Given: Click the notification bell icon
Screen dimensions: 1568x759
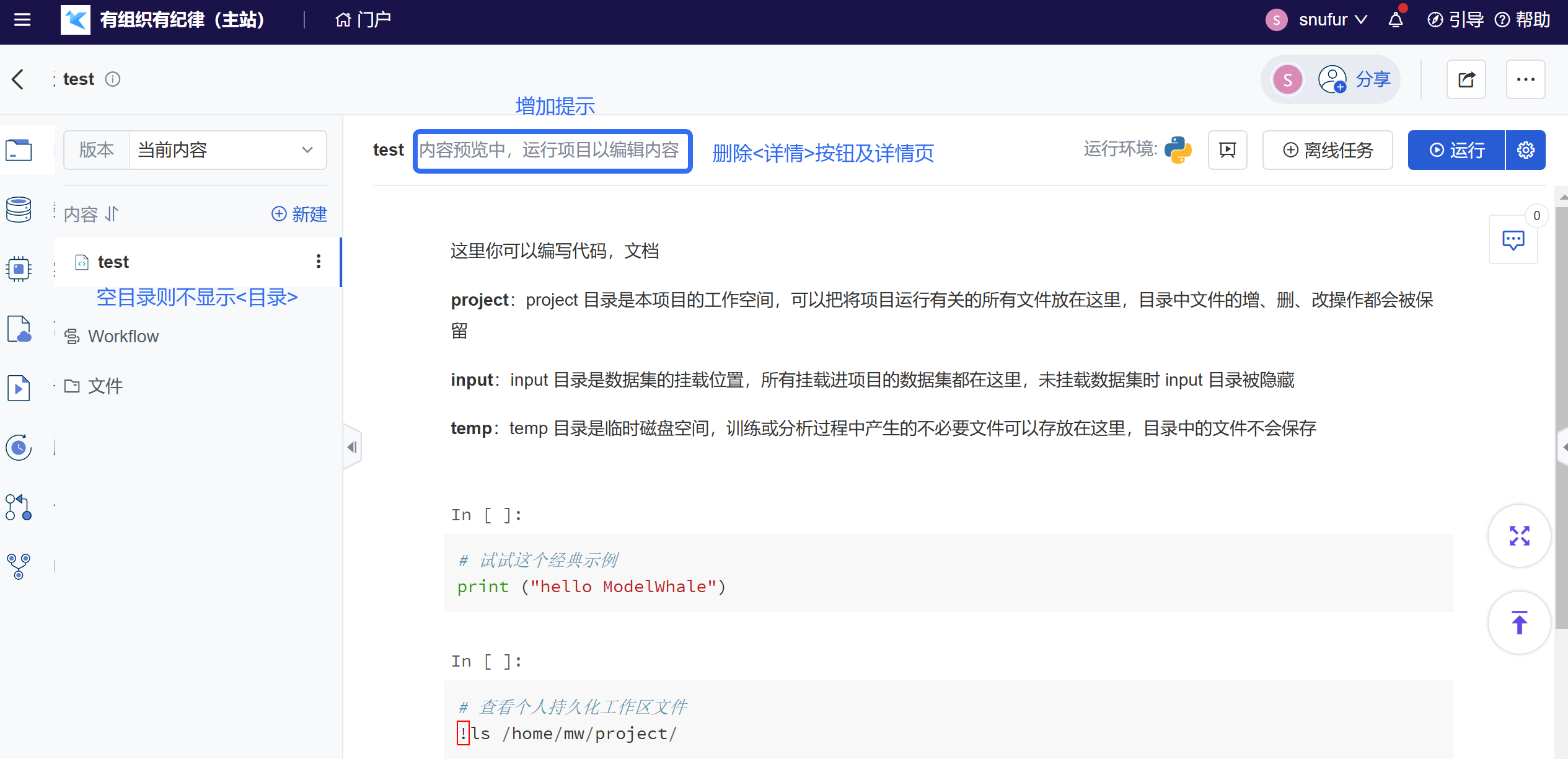Looking at the screenshot, I should click(x=1395, y=20).
